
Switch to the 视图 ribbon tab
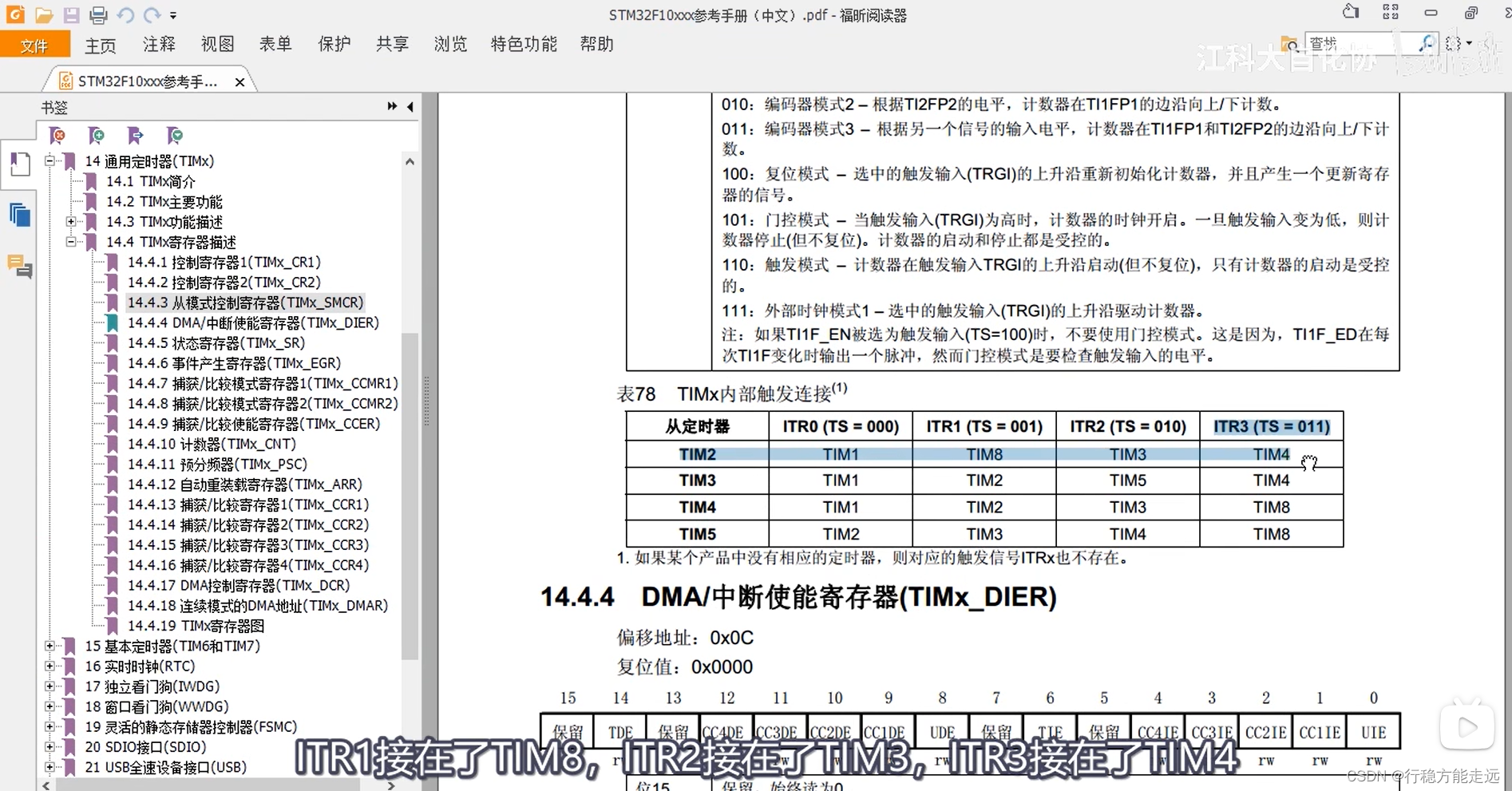217,45
